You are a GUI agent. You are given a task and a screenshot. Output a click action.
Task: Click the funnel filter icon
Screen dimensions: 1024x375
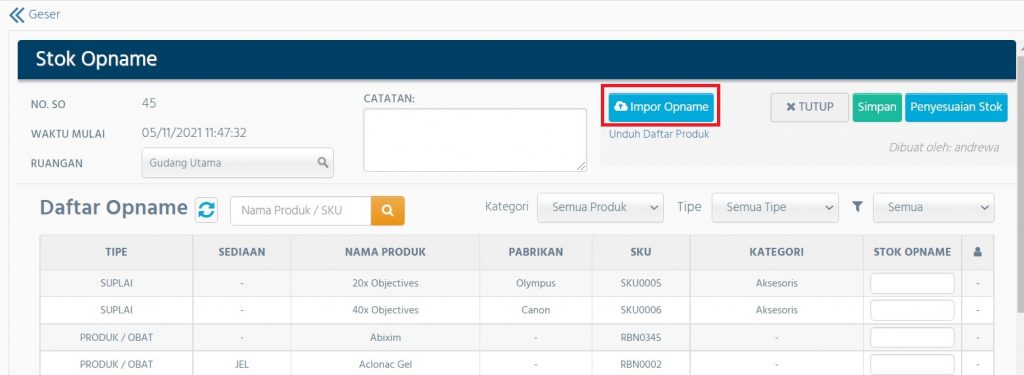click(857, 206)
